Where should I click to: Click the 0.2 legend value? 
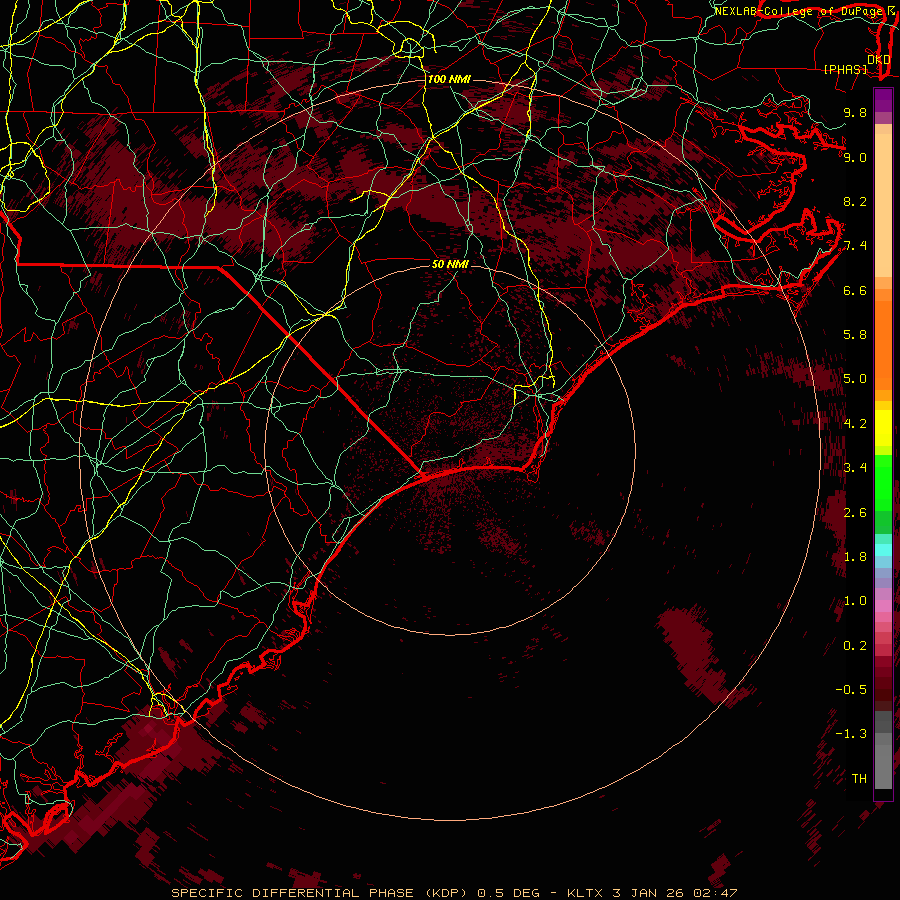[x=855, y=646]
